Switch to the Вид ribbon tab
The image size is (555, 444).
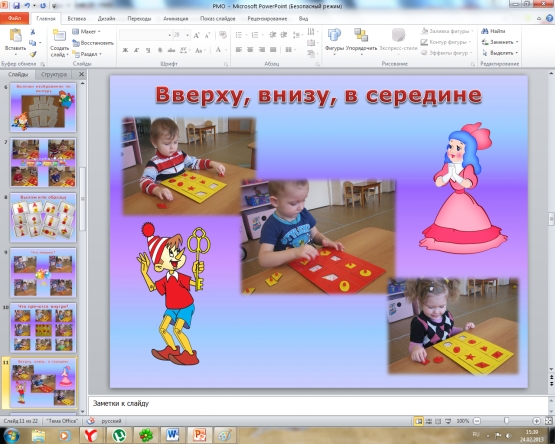tap(303, 19)
